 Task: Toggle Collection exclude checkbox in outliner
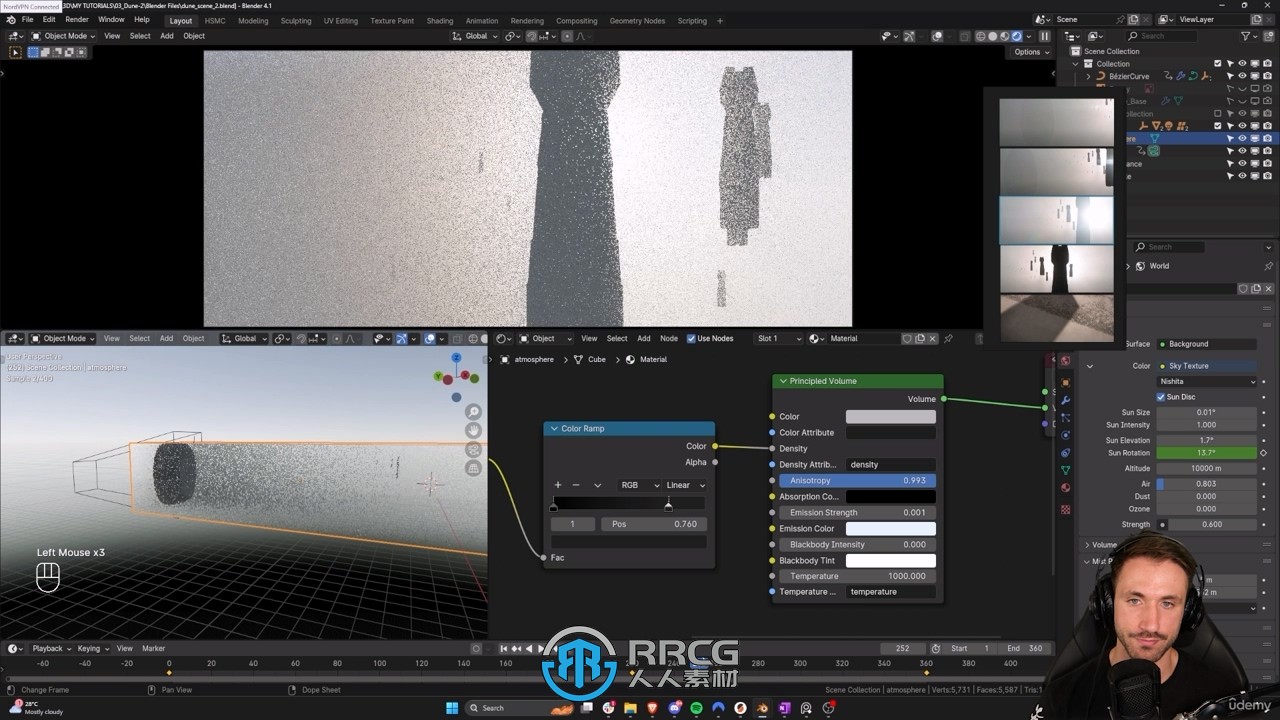pyautogui.click(x=1218, y=64)
